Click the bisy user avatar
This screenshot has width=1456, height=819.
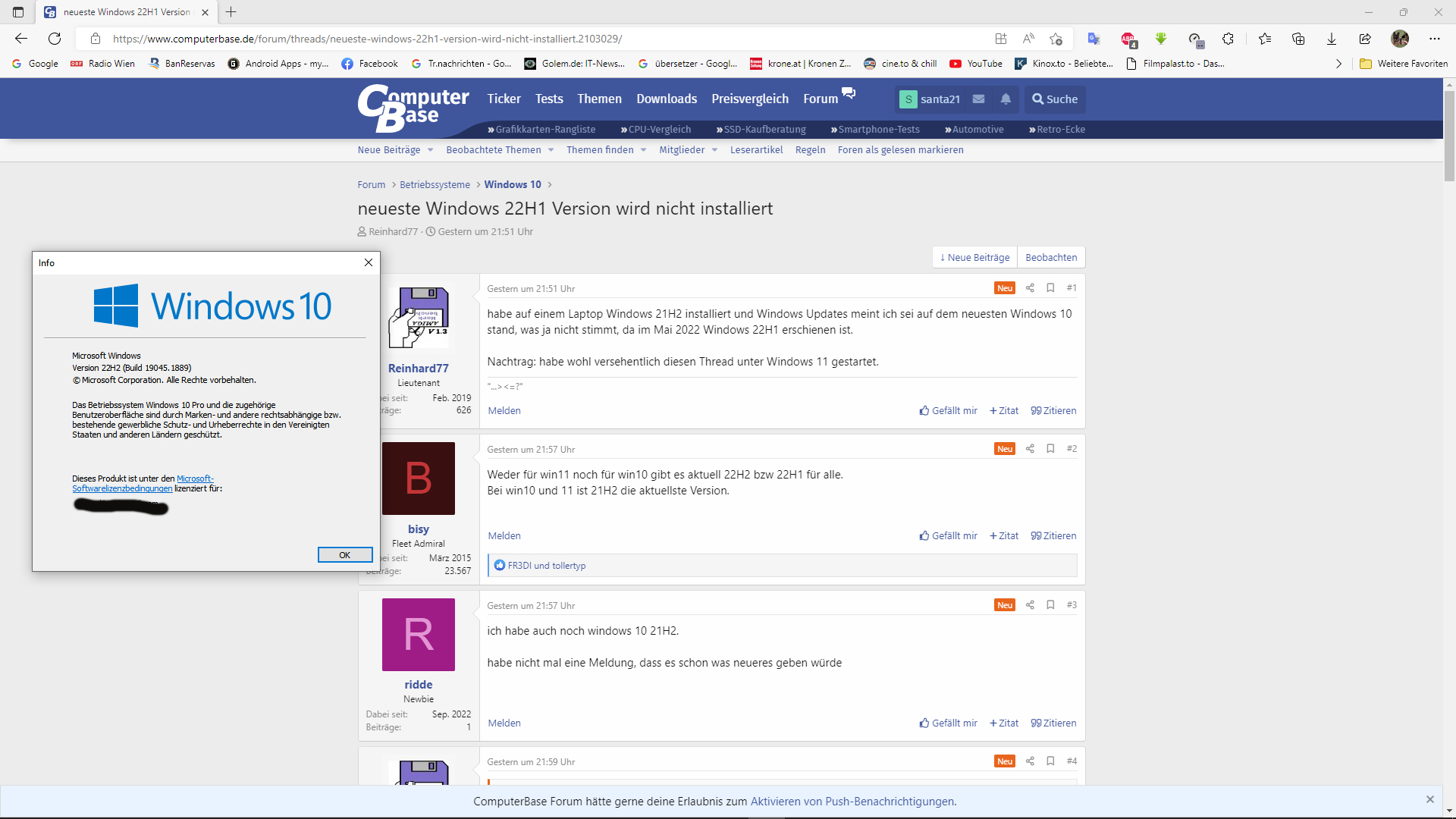pyautogui.click(x=418, y=479)
